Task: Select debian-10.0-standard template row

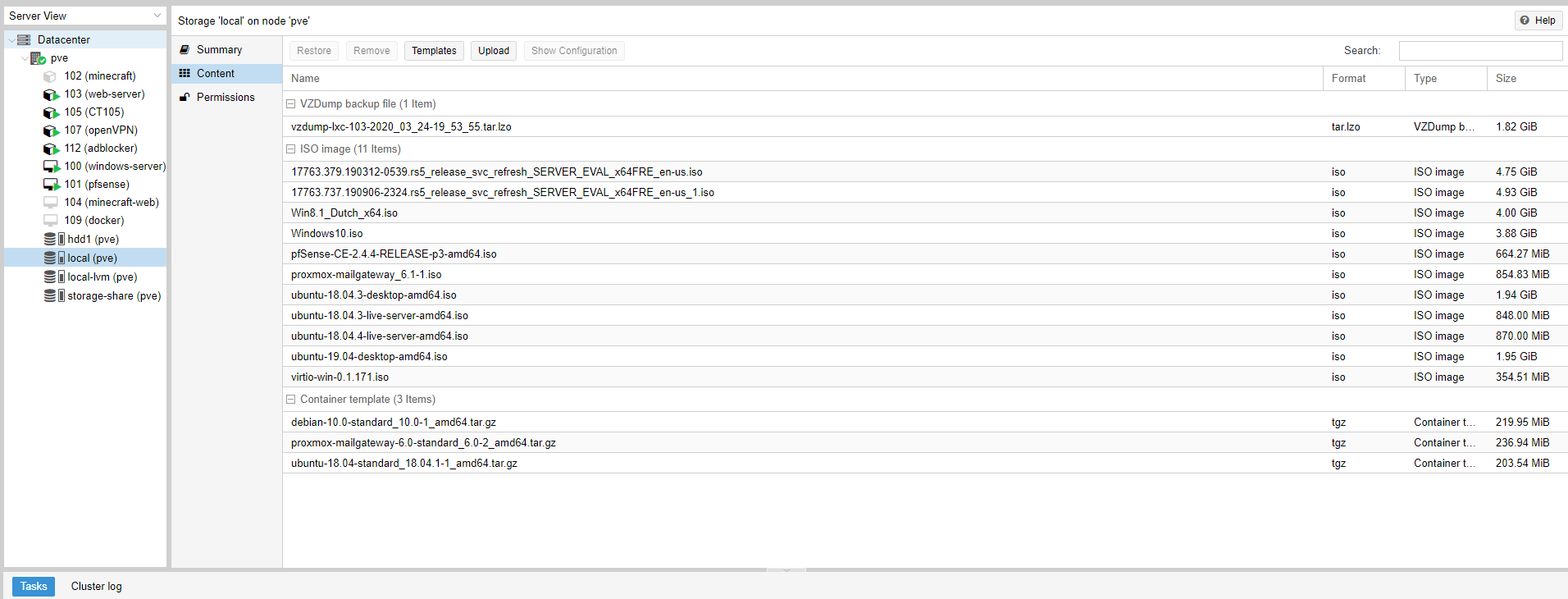Action: click(x=925, y=422)
